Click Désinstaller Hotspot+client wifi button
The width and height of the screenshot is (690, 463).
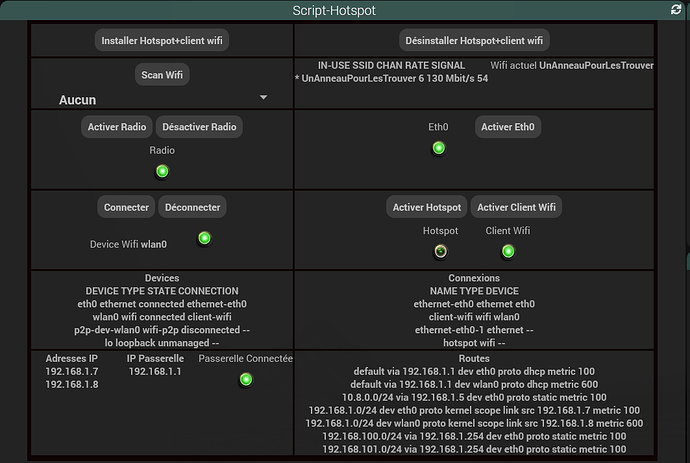click(x=474, y=40)
